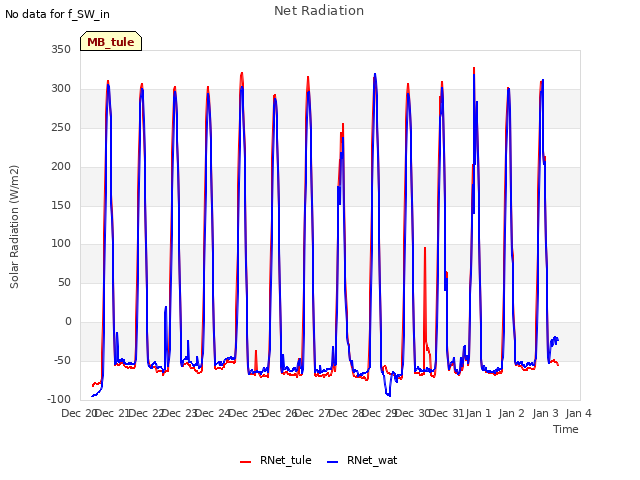Click the blue dip below -90 on Dec 29

(388, 395)
